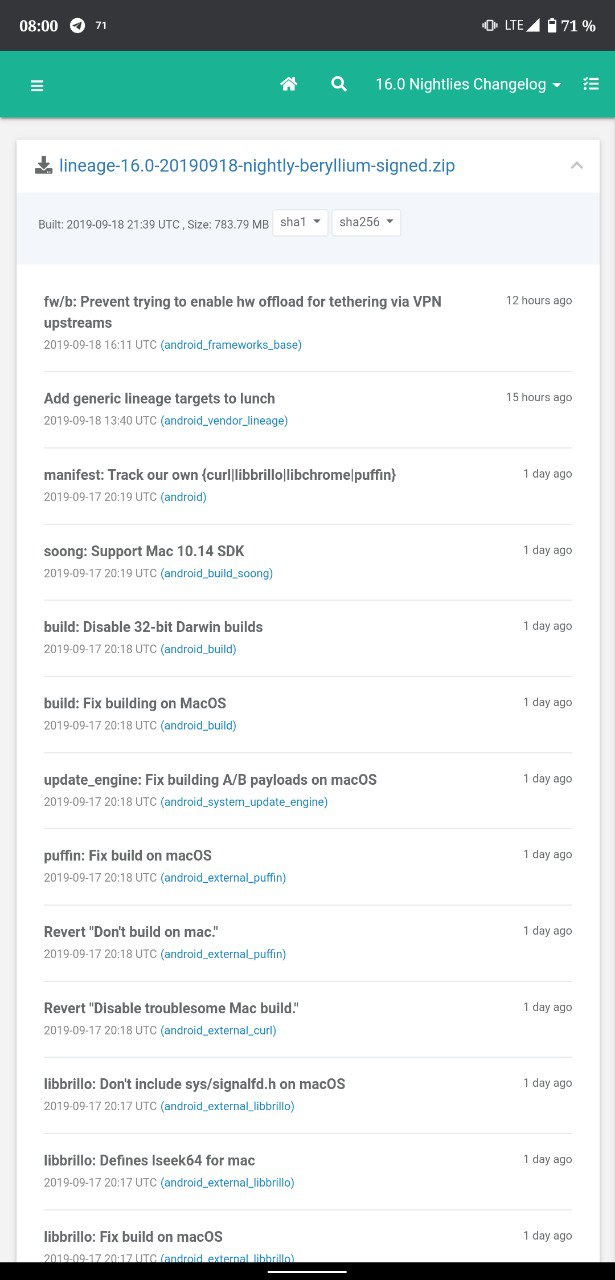Tap the battery icon in status bar
Image resolution: width=615 pixels, height=1280 pixels.
(551, 26)
